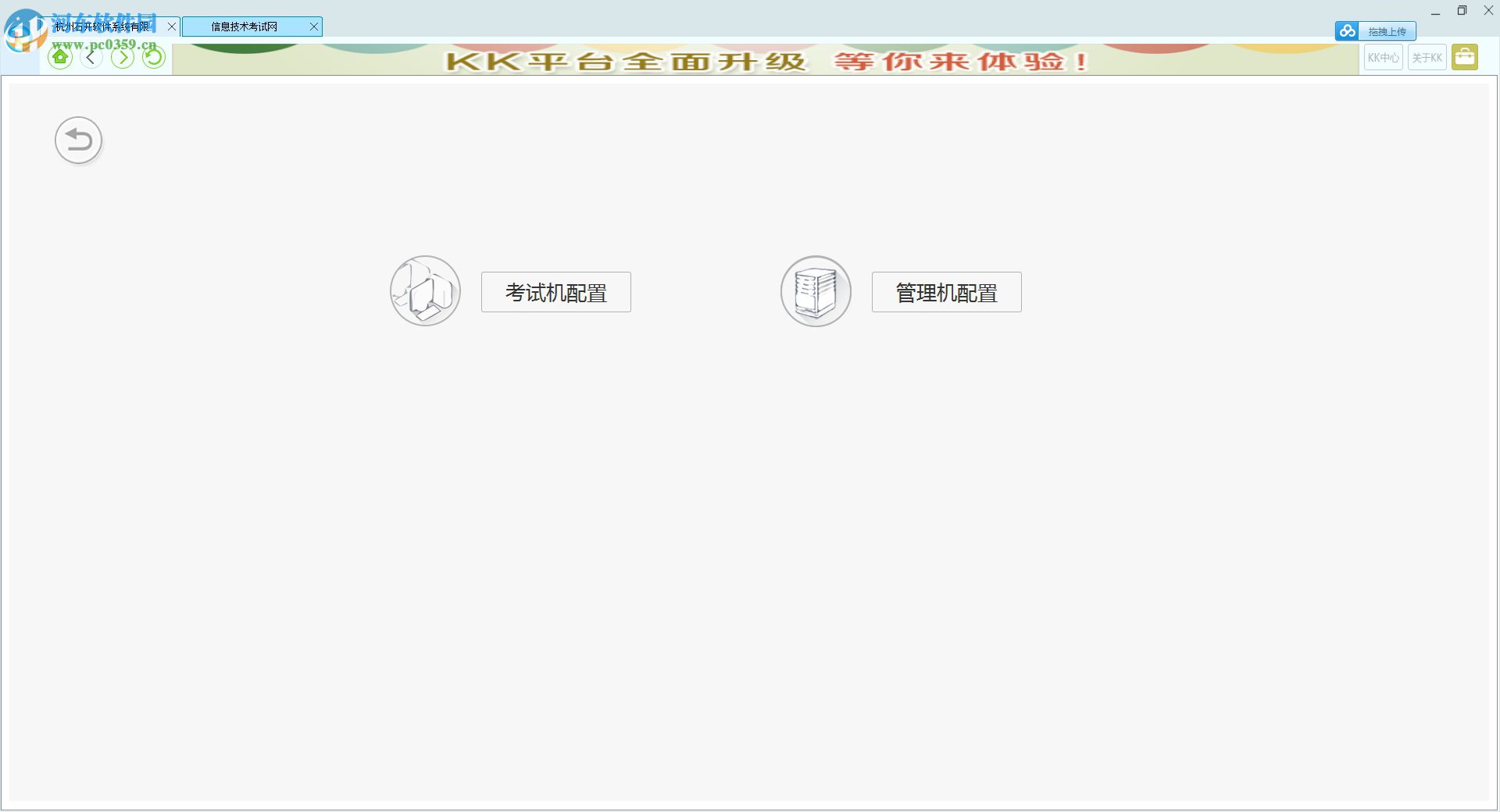This screenshot has width=1500, height=812.
Task: Click the green refresh icon
Action: pyautogui.click(x=154, y=57)
